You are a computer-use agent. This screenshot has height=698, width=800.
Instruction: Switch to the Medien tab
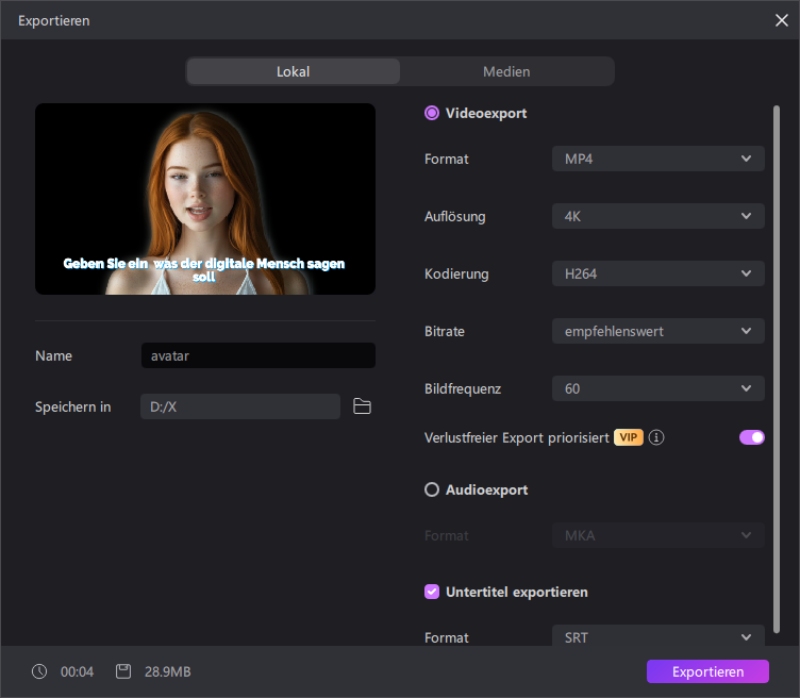[x=506, y=71]
